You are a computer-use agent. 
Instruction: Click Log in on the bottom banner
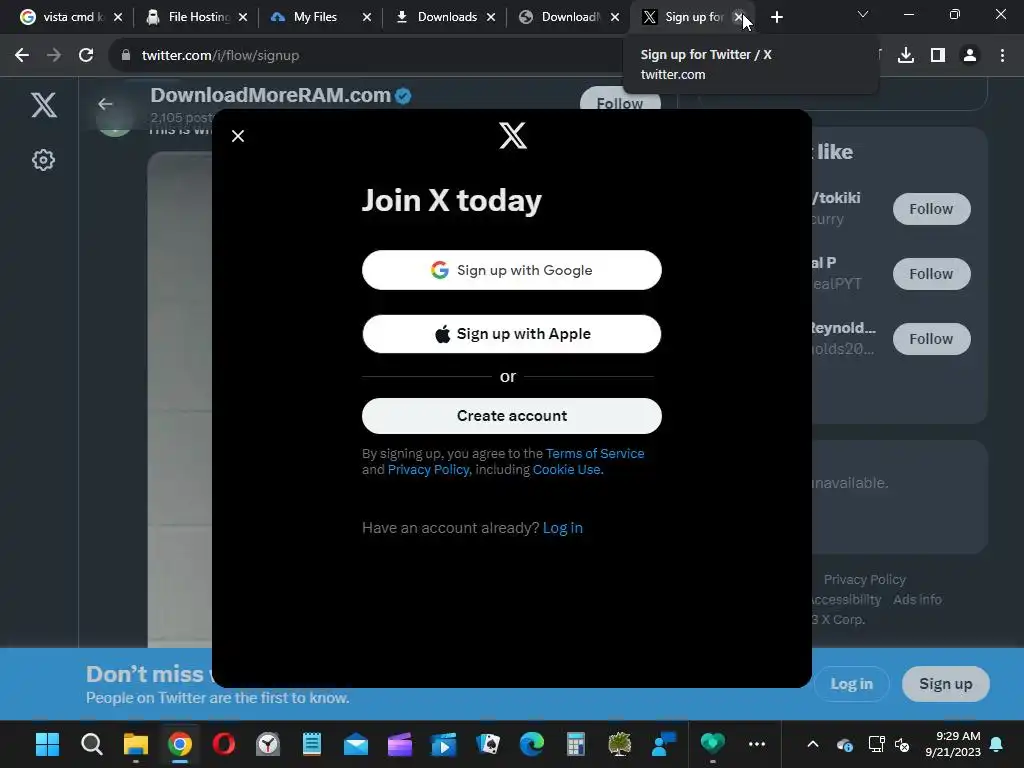coord(851,684)
